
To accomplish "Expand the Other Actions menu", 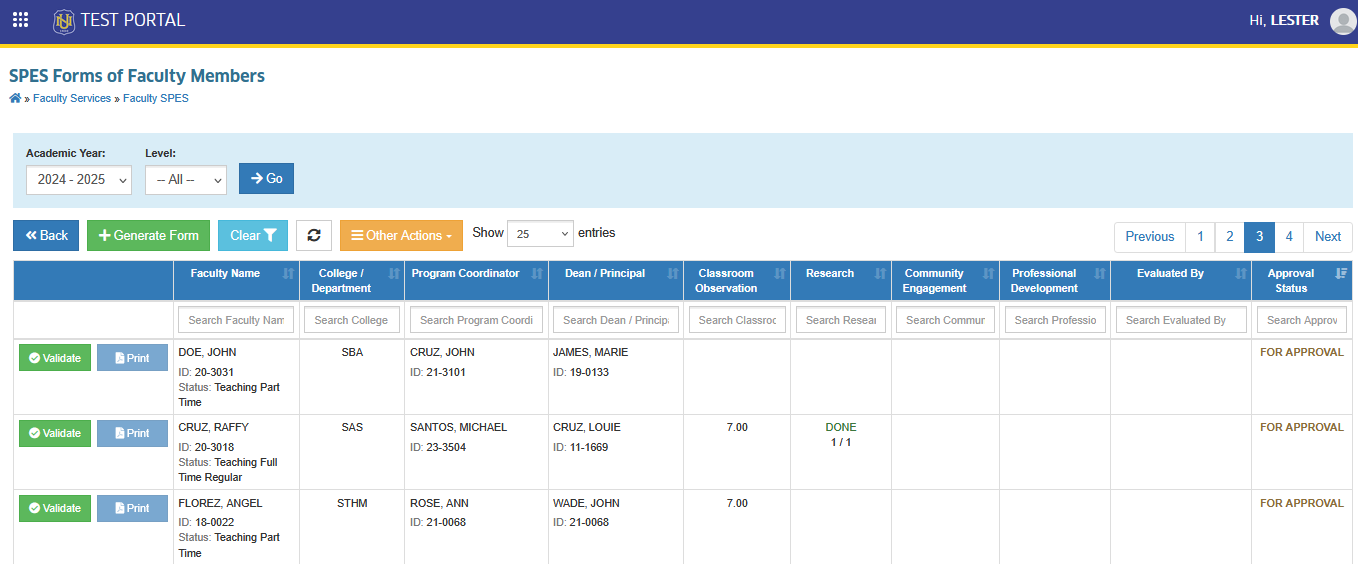I will coord(401,235).
